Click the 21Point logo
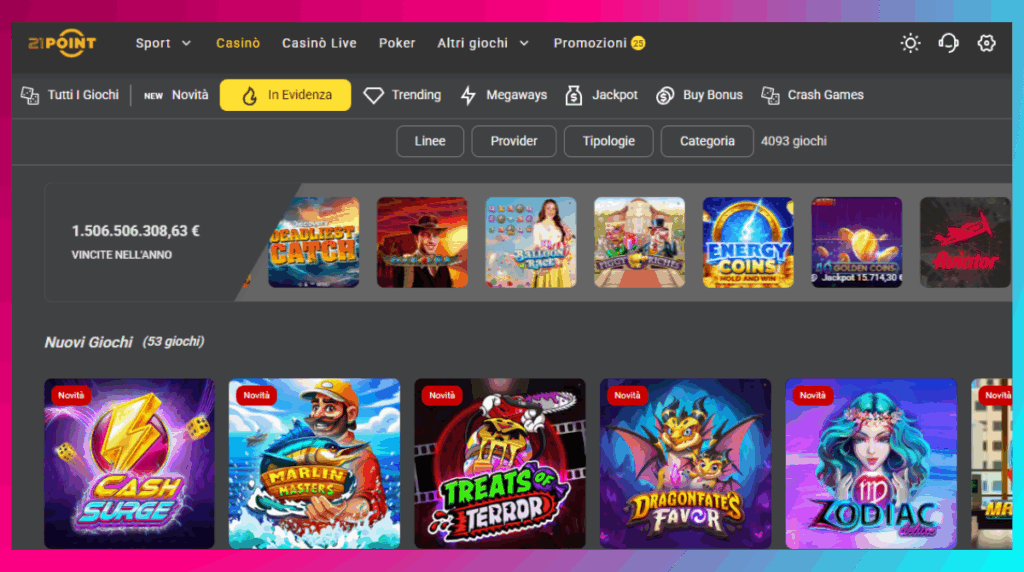The width and height of the screenshot is (1024, 572). pyautogui.click(x=62, y=43)
